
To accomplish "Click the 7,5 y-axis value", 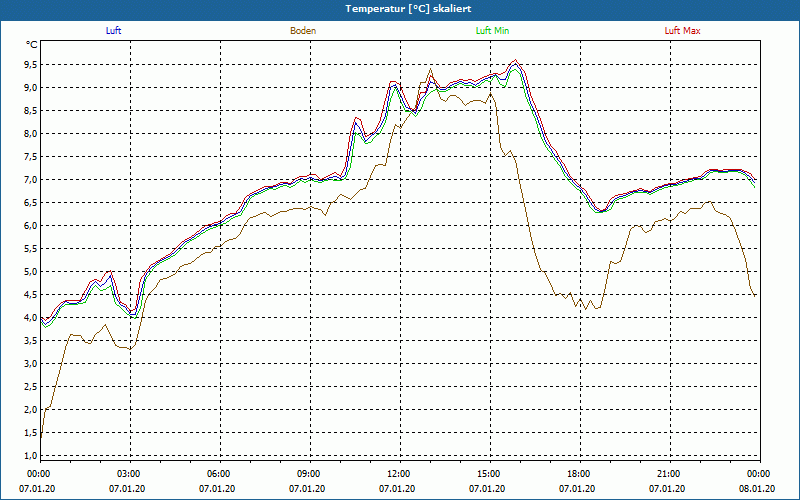I will coord(31,157).
